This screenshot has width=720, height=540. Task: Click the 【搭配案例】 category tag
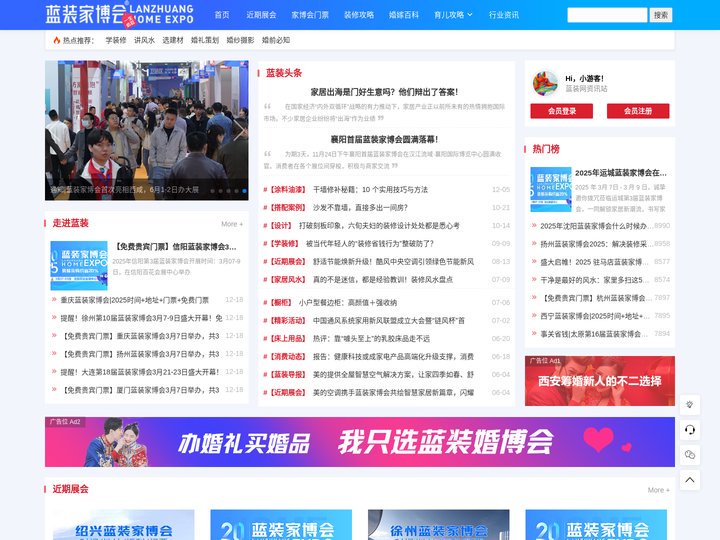287,208
